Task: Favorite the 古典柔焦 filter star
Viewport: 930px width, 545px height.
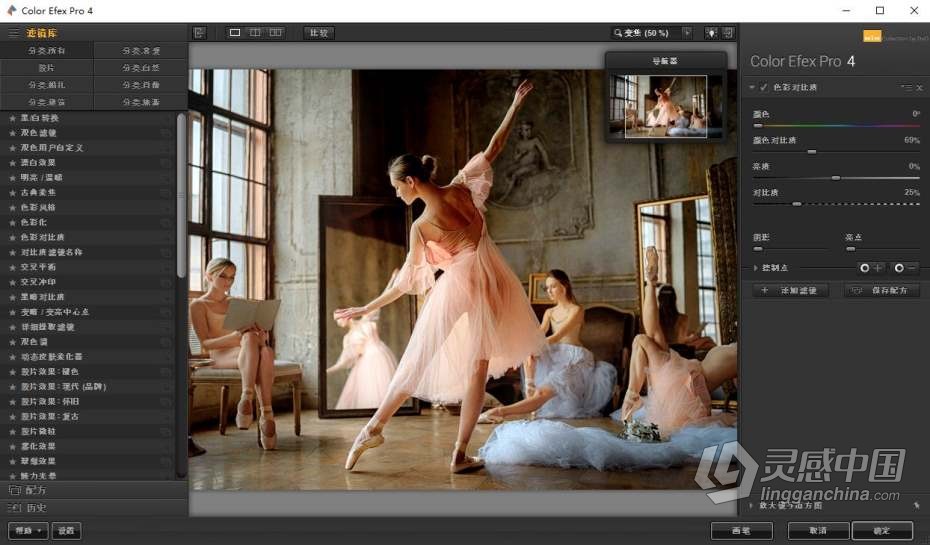Action: (12, 193)
